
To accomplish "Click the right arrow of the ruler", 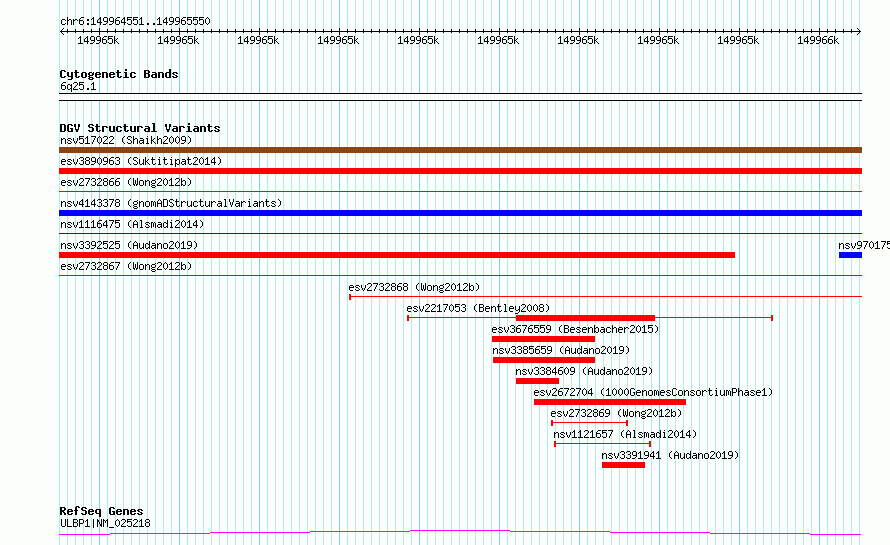I will [859, 31].
